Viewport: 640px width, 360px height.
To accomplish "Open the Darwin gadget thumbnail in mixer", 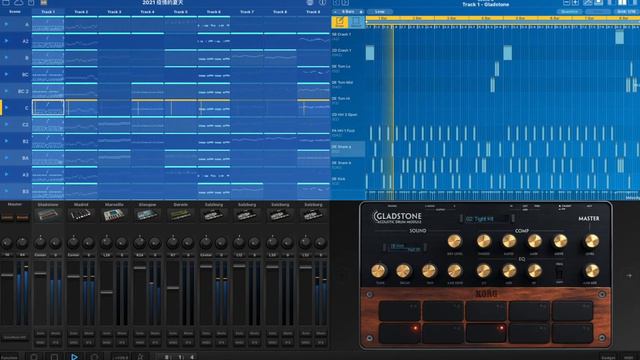I will click(x=180, y=215).
